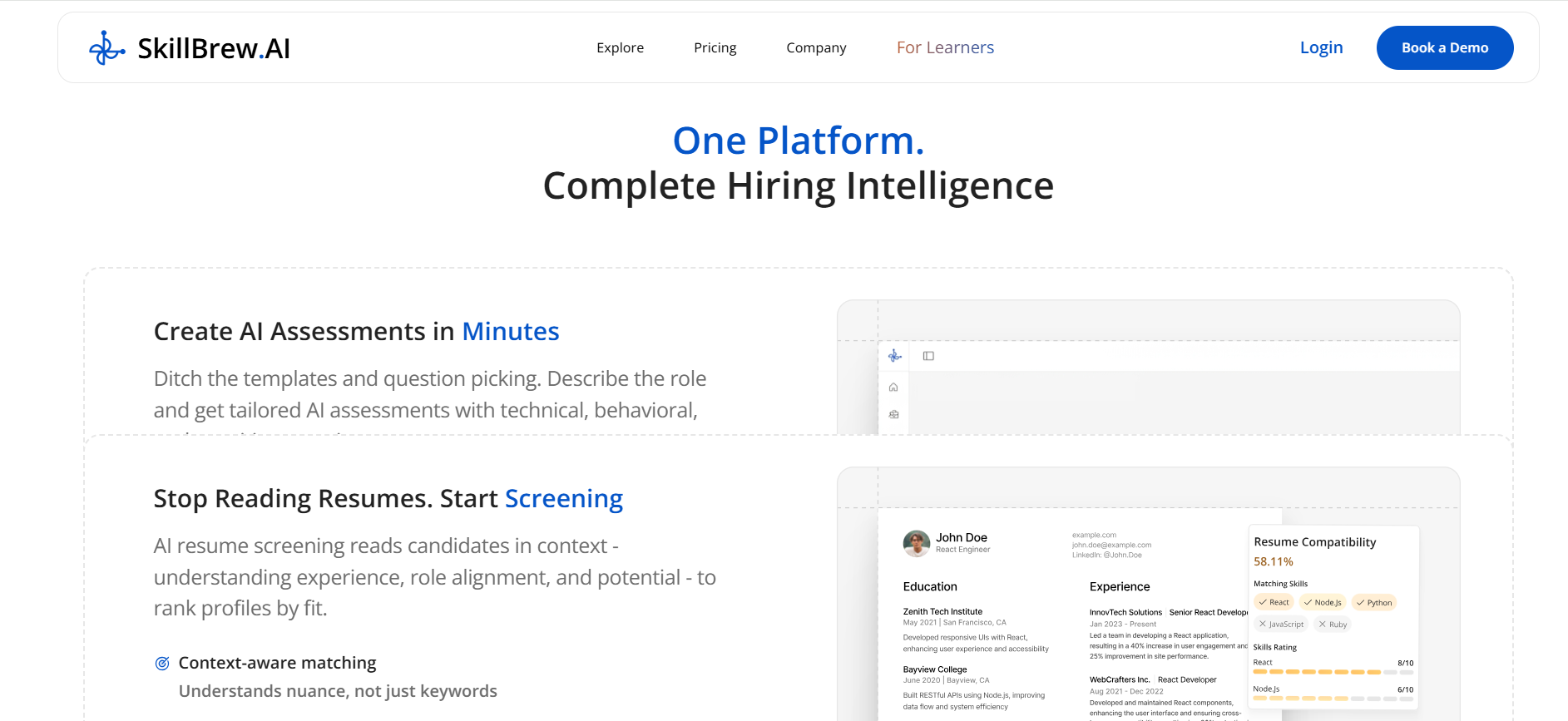Click the Resume Compatibility heading
1568x721 pixels.
1315,541
